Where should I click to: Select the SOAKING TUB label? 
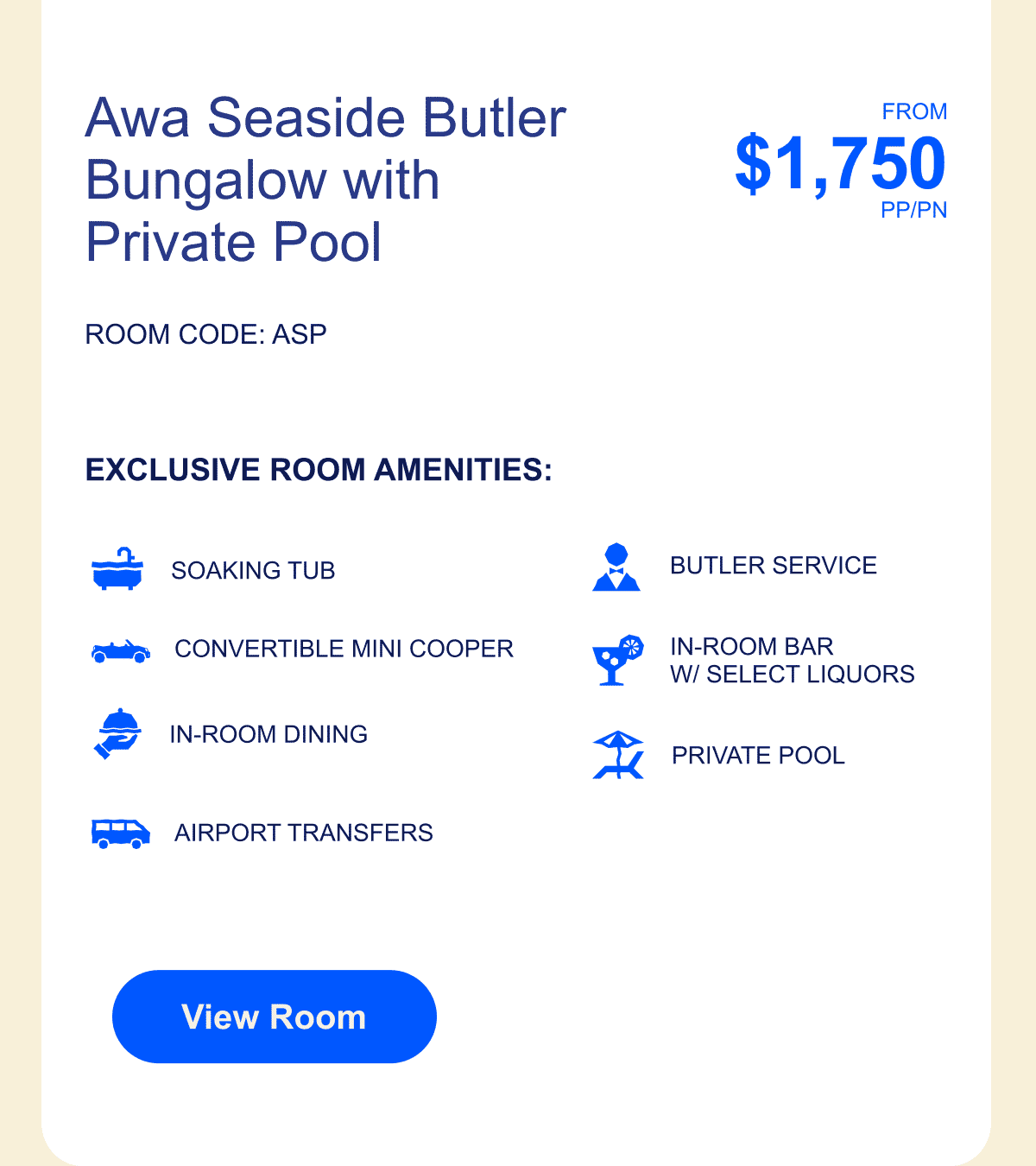click(253, 571)
